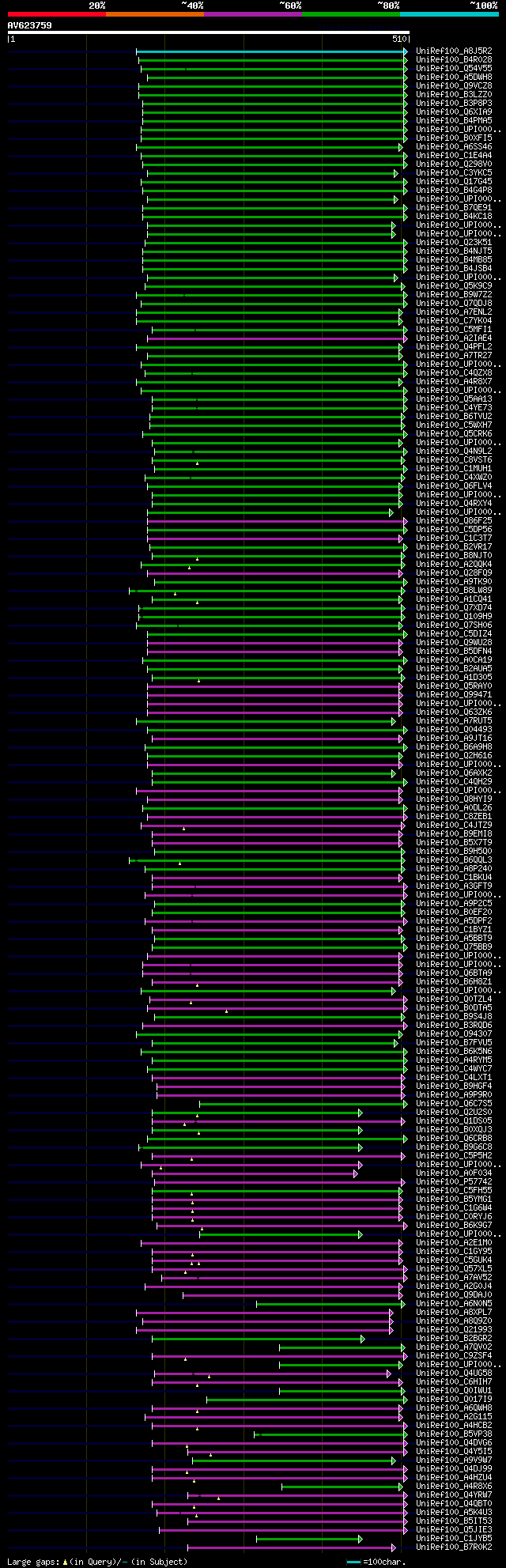Viewport: 506px width, 1568px height.
Task: Open hit UniRef100_C3YKC5
Action: pyautogui.click(x=455, y=172)
